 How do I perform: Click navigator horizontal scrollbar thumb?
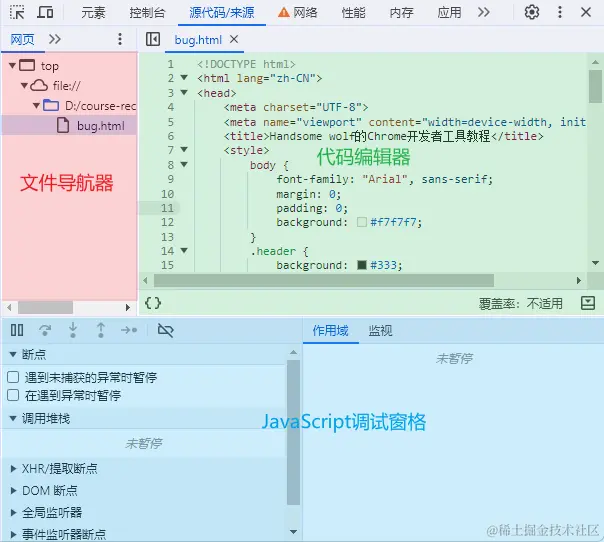45,307
